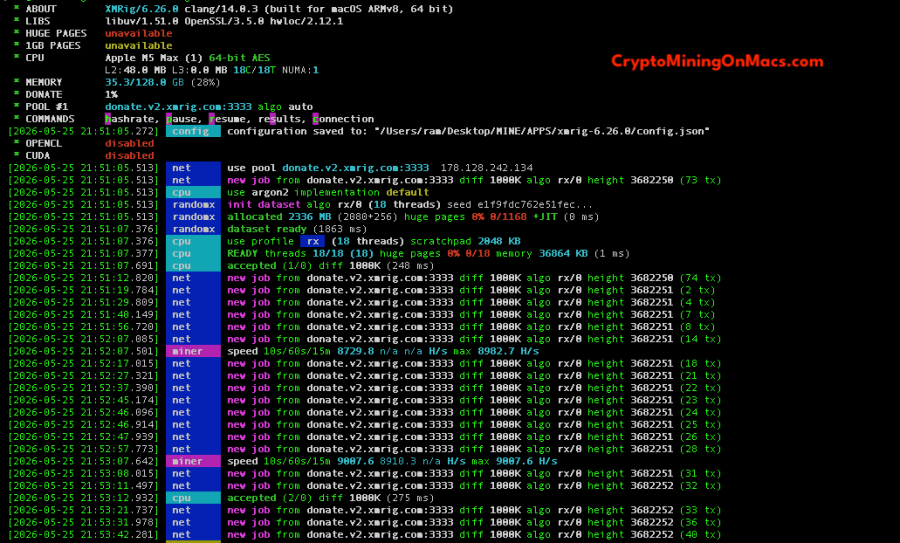Click the XMRig/6.26.0 version text
This screenshot has width=900, height=543.
coord(142,9)
